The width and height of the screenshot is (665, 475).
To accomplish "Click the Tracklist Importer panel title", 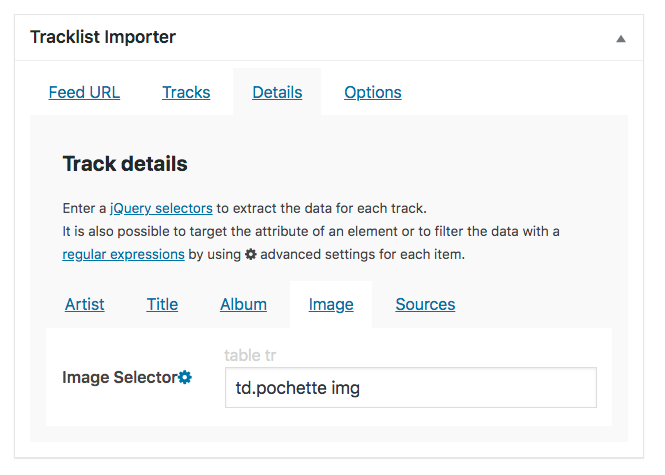I will click(x=103, y=37).
